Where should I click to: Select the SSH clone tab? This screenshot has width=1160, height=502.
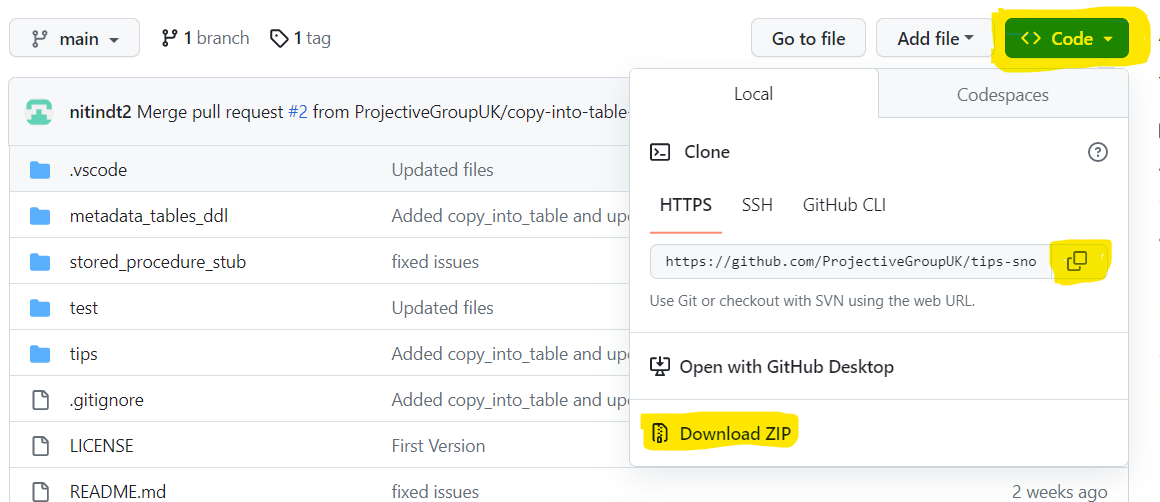tap(757, 205)
